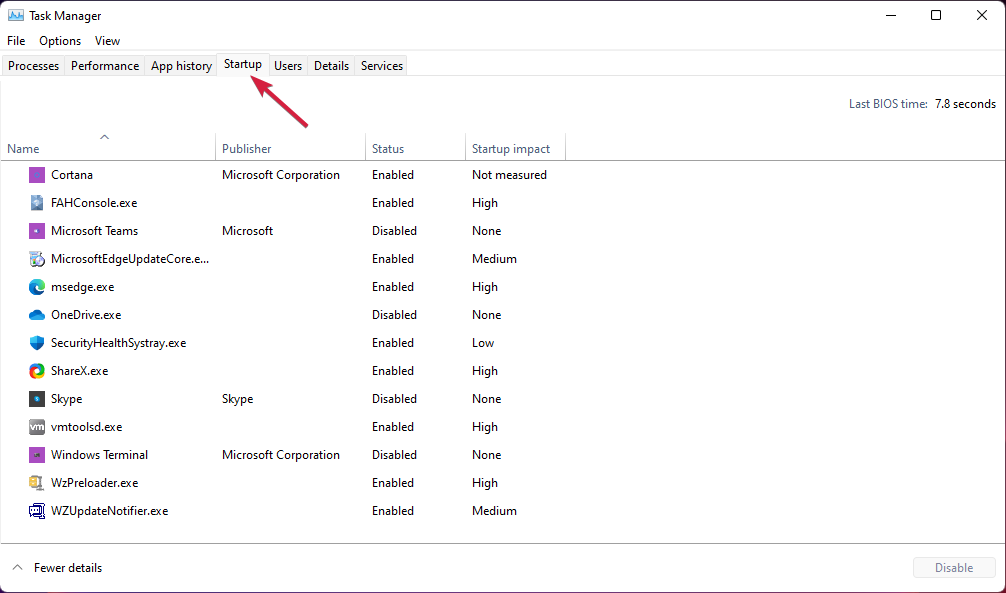Select the WZUpdateNotifier.exe row
The height and width of the screenshot is (593, 1006).
[x=109, y=511]
